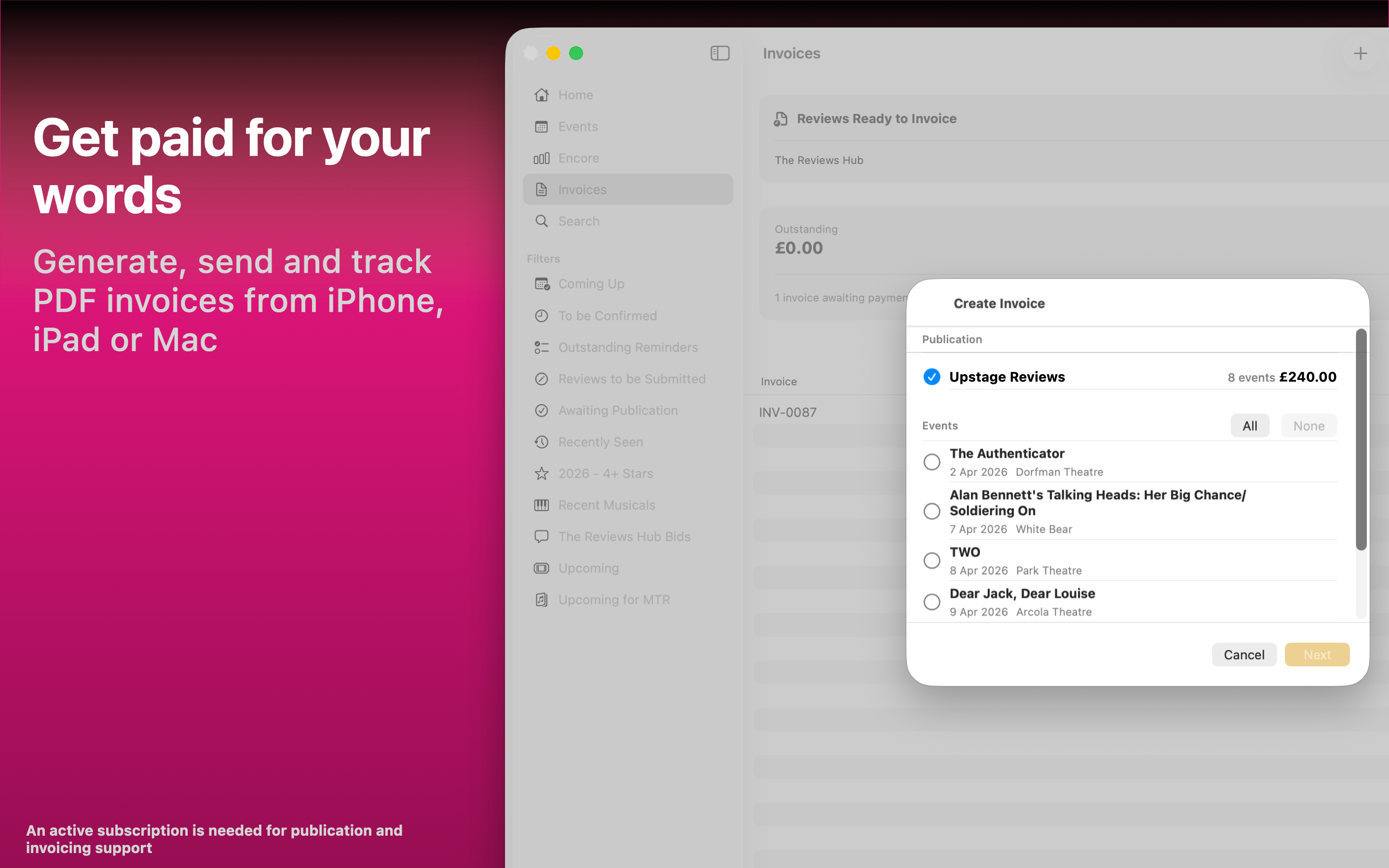Open Upcoming for MTR music note icon
This screenshot has width=1389, height=868.
(x=541, y=600)
